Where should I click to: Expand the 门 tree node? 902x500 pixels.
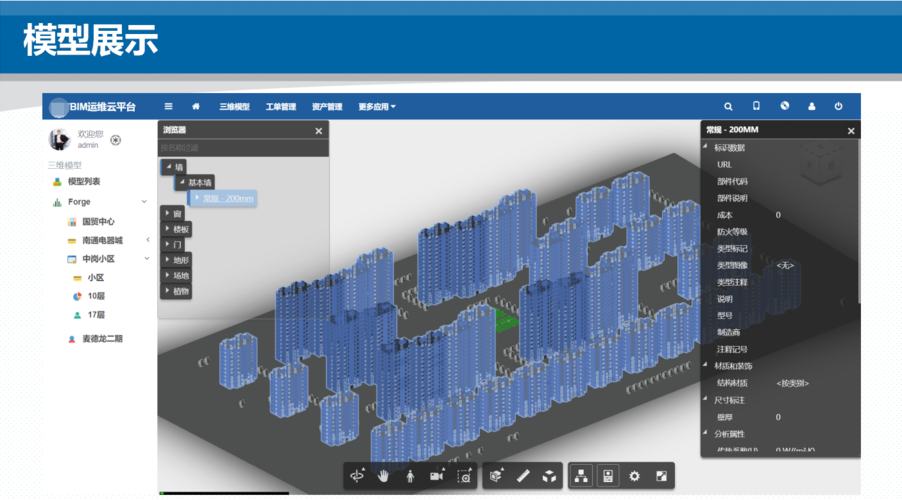point(167,245)
